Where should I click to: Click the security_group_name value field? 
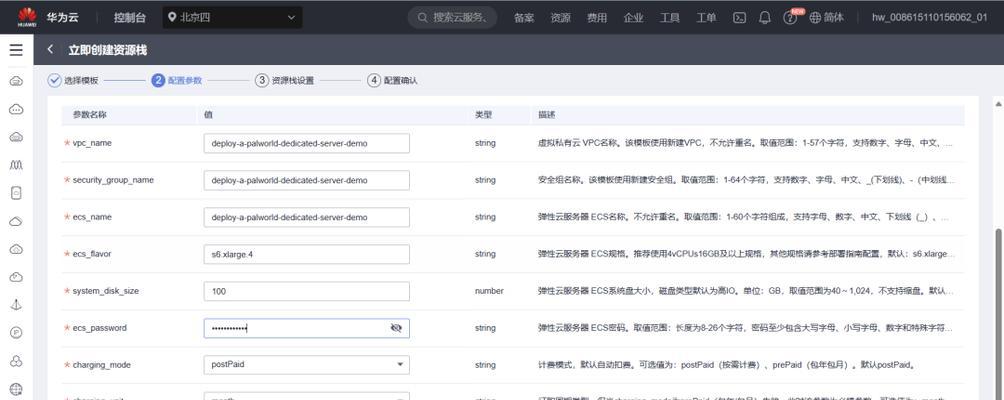click(307, 180)
